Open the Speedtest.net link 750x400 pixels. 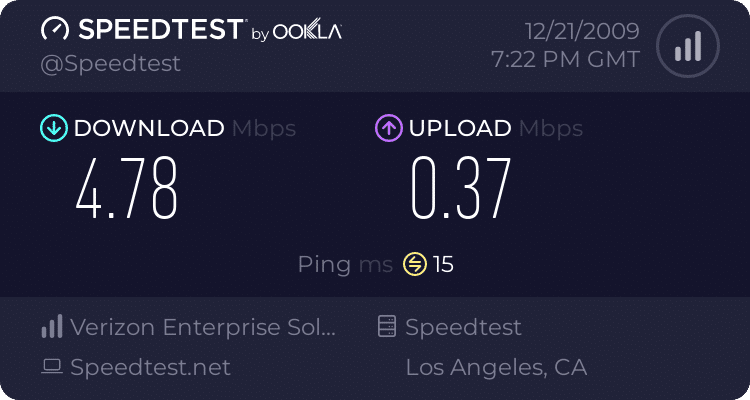150,367
